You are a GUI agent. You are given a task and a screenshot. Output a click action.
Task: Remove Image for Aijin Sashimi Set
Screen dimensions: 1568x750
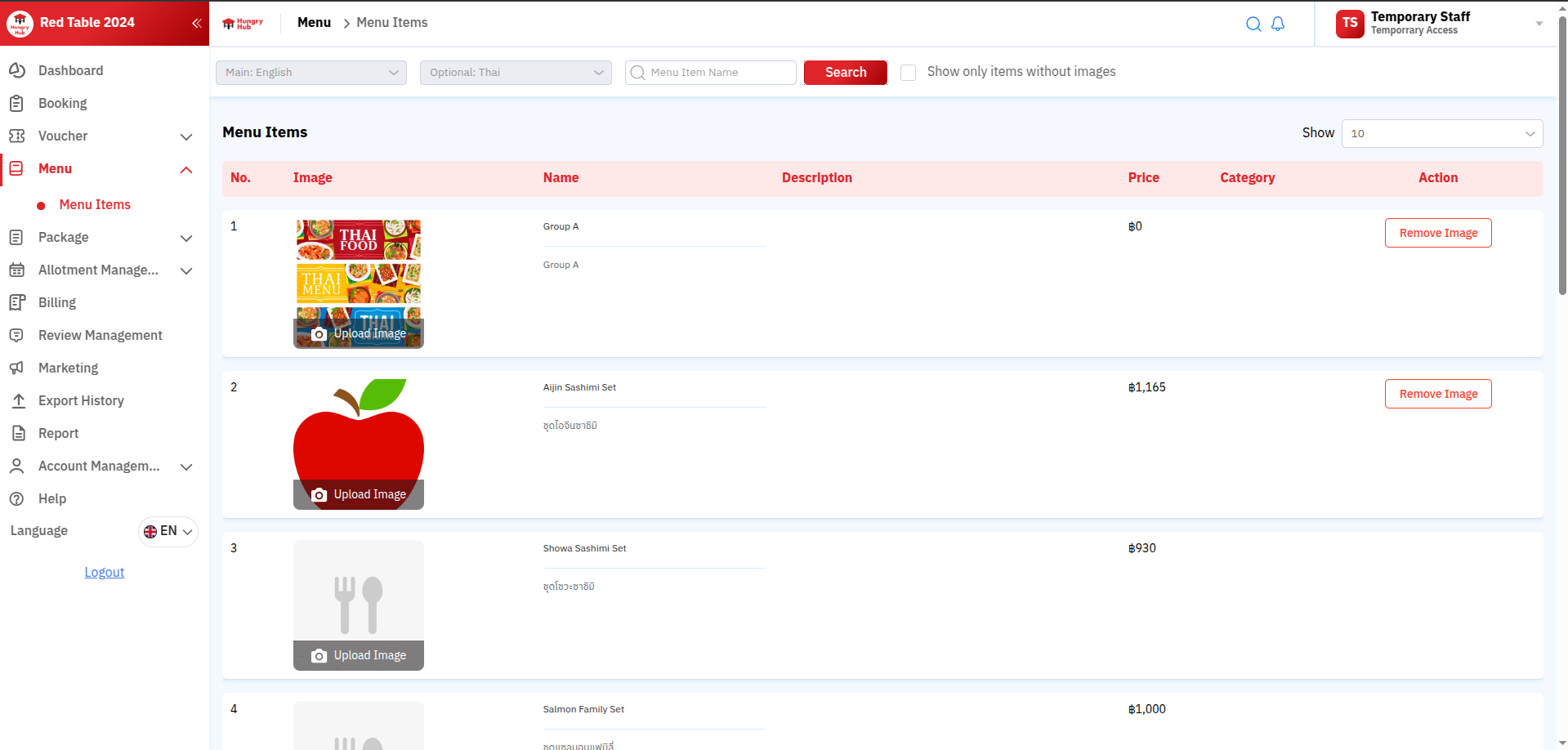click(1437, 394)
